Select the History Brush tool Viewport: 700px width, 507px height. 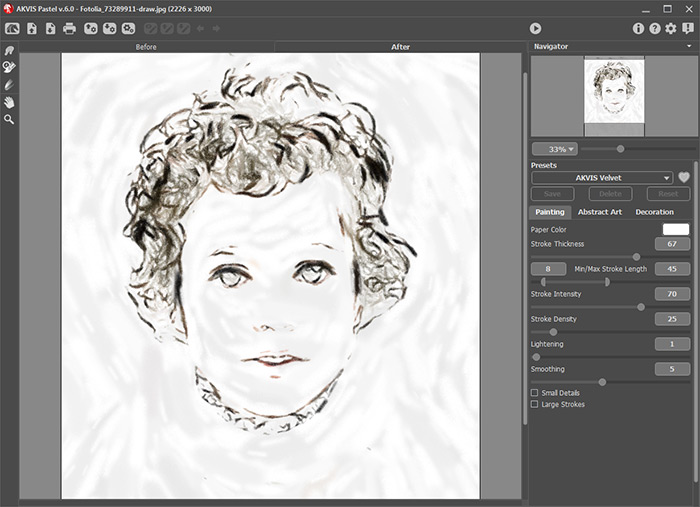[9, 67]
